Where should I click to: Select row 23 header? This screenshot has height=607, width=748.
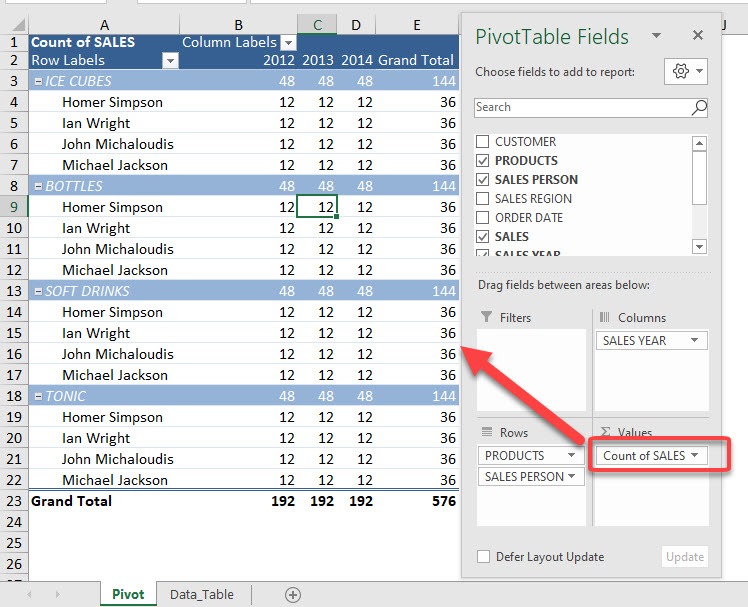tap(14, 501)
